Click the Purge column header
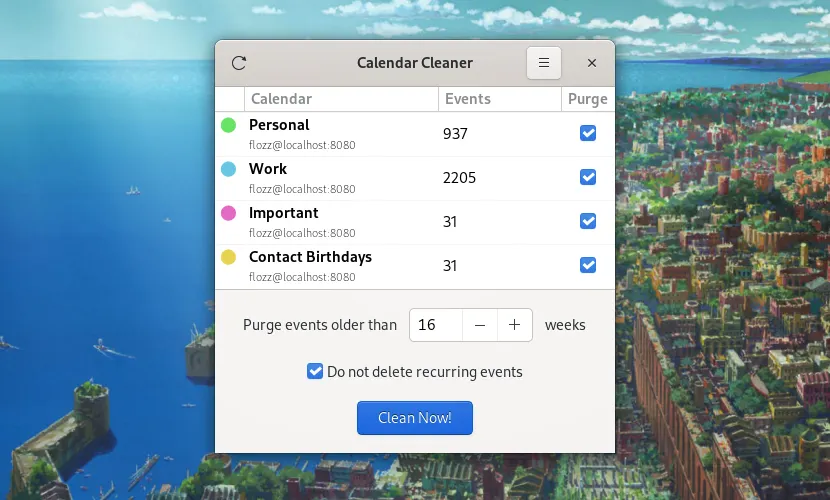 pos(588,99)
